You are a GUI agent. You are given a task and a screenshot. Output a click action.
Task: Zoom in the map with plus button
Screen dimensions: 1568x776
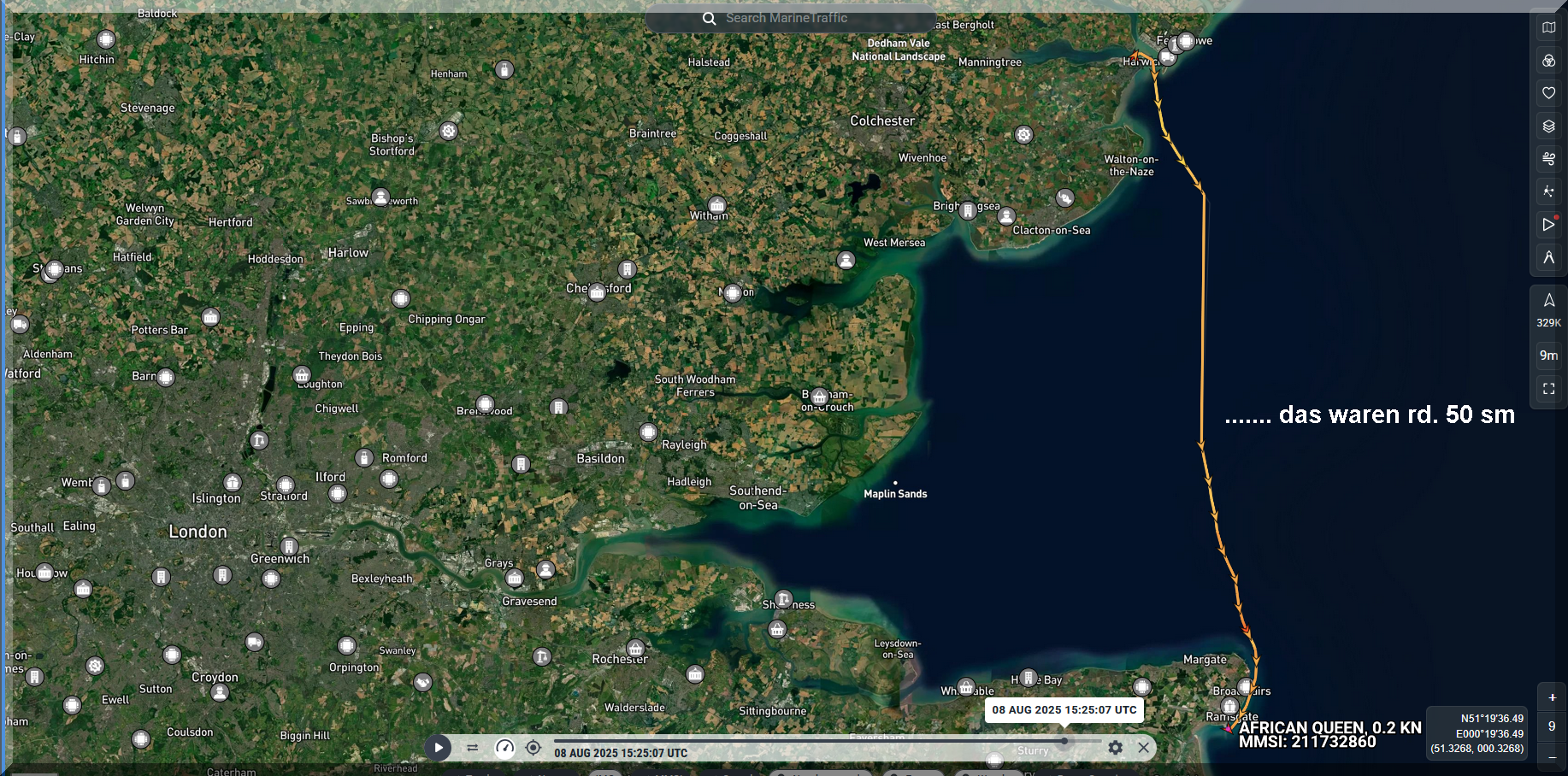tap(1552, 697)
